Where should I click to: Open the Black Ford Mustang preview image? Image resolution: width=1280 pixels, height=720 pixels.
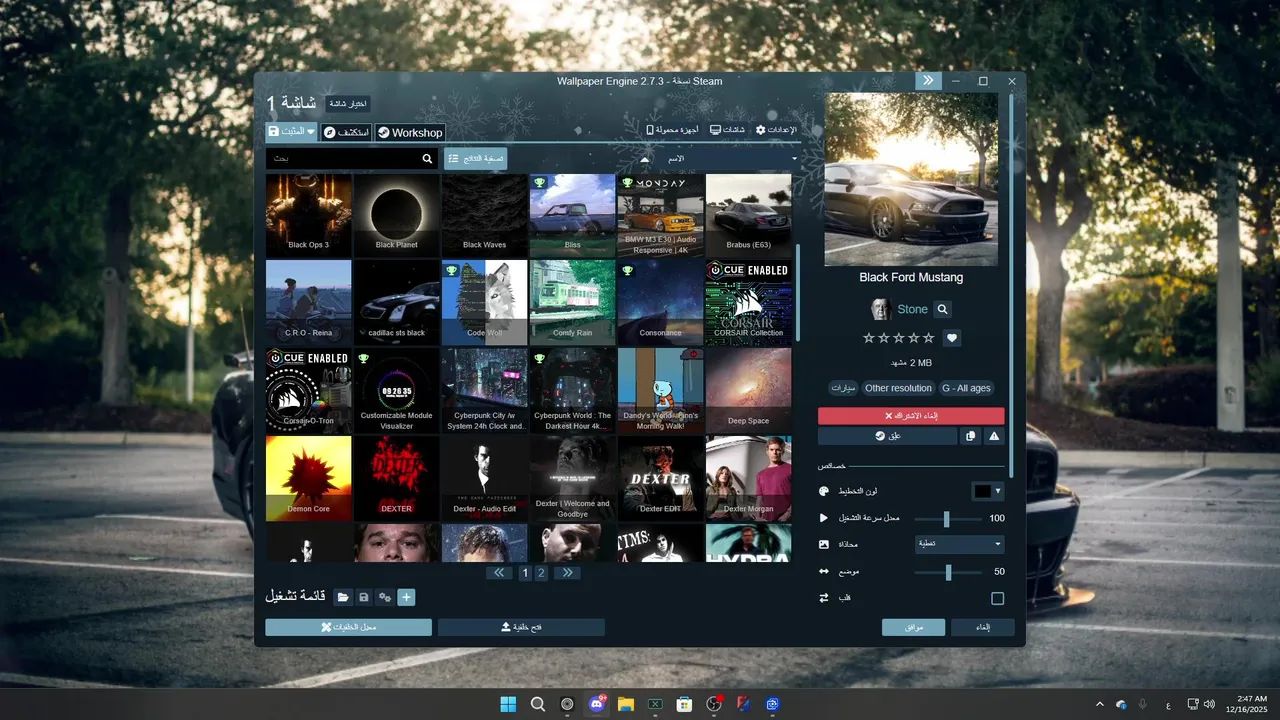tap(911, 179)
